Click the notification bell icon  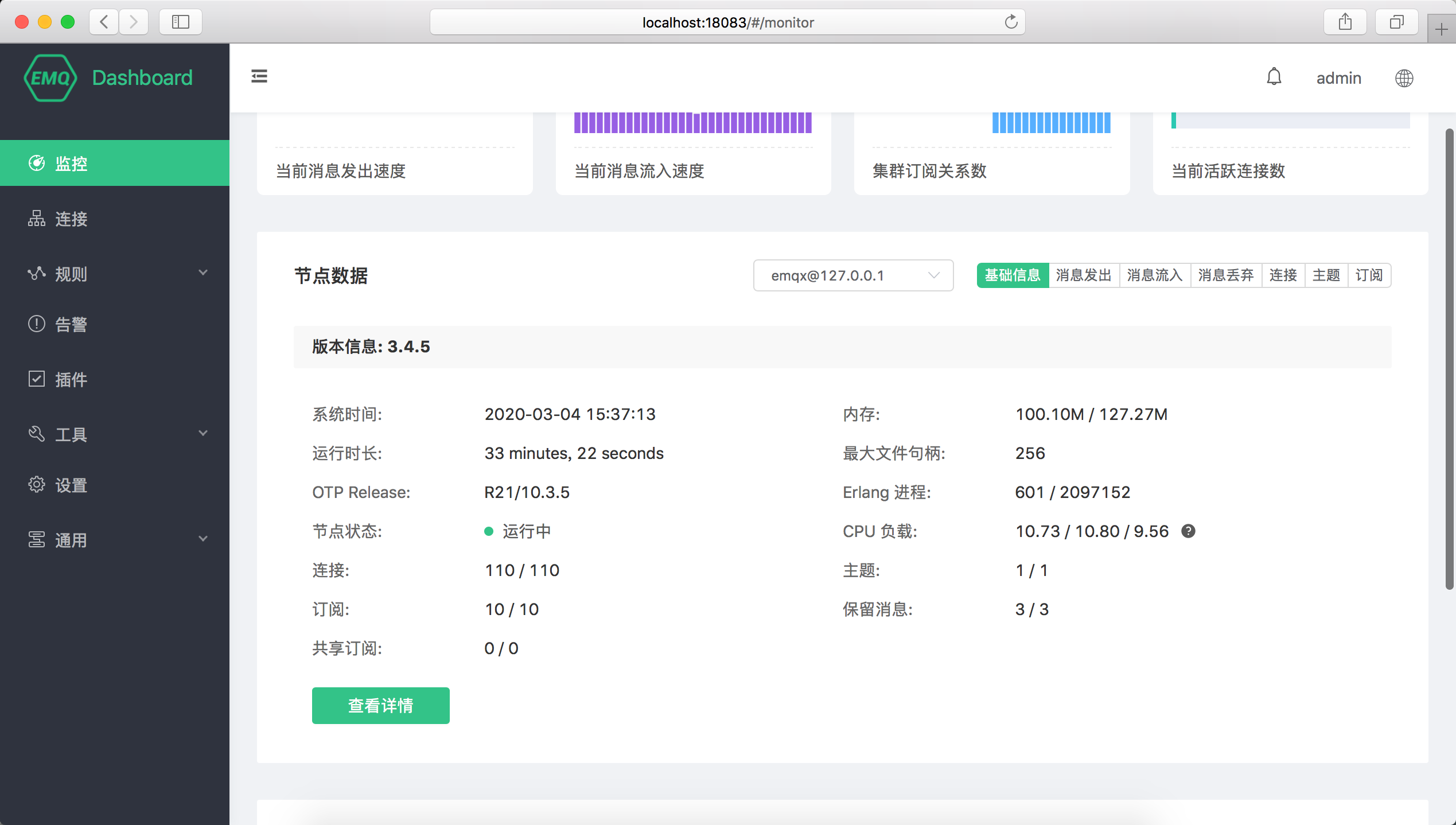(x=1274, y=77)
